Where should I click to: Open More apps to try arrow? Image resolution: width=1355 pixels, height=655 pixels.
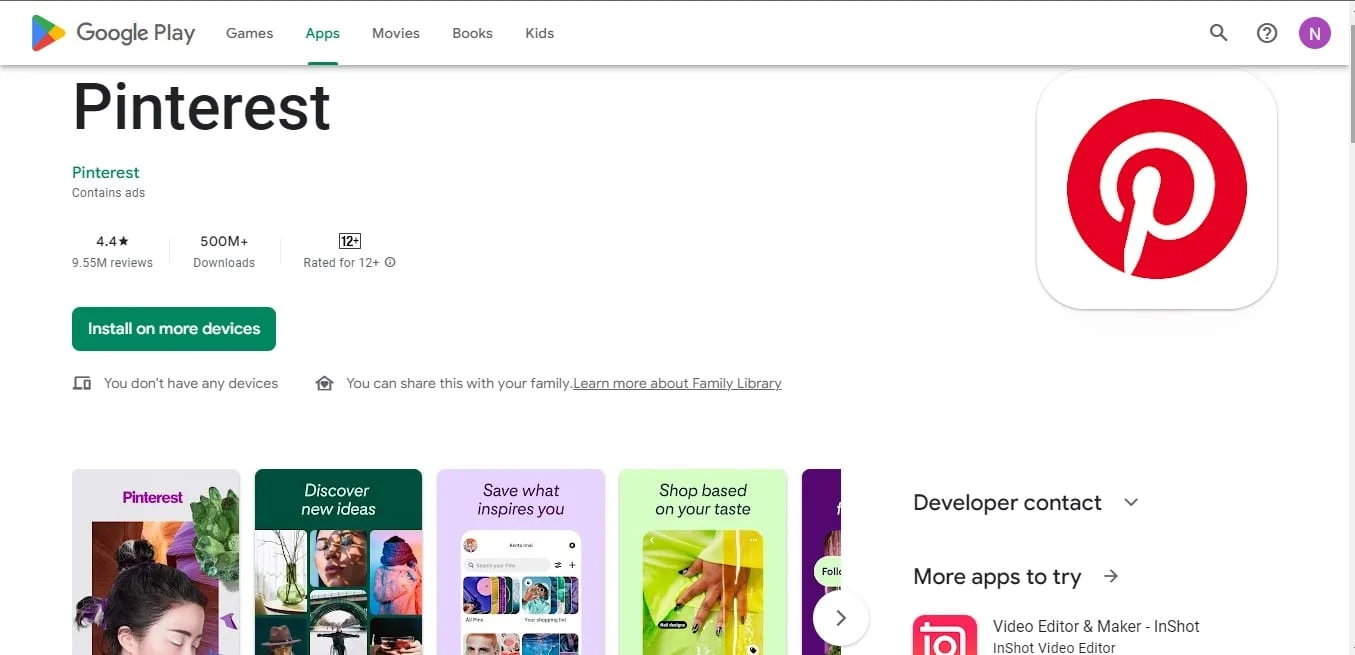[x=1111, y=576]
